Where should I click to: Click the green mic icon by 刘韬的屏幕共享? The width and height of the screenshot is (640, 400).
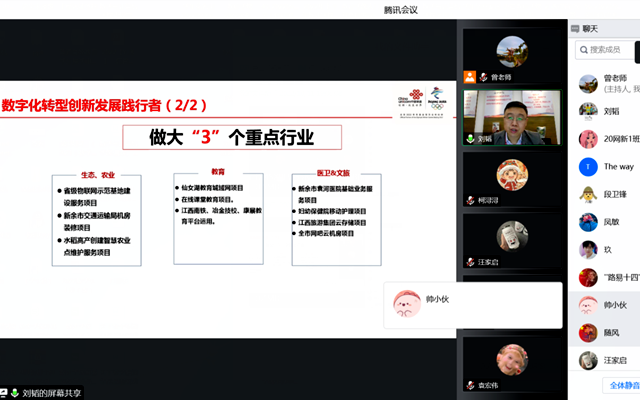(15, 393)
